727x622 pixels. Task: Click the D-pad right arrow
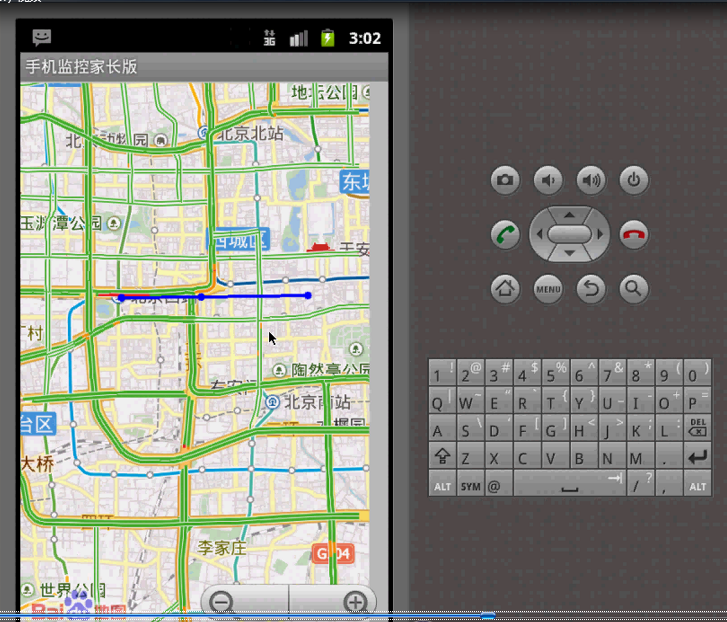[600, 234]
